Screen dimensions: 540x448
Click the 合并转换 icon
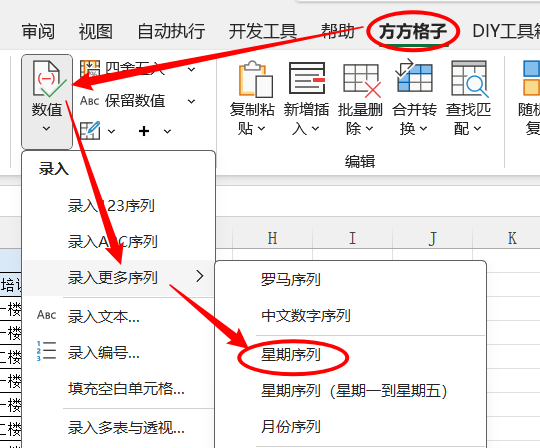(414, 75)
